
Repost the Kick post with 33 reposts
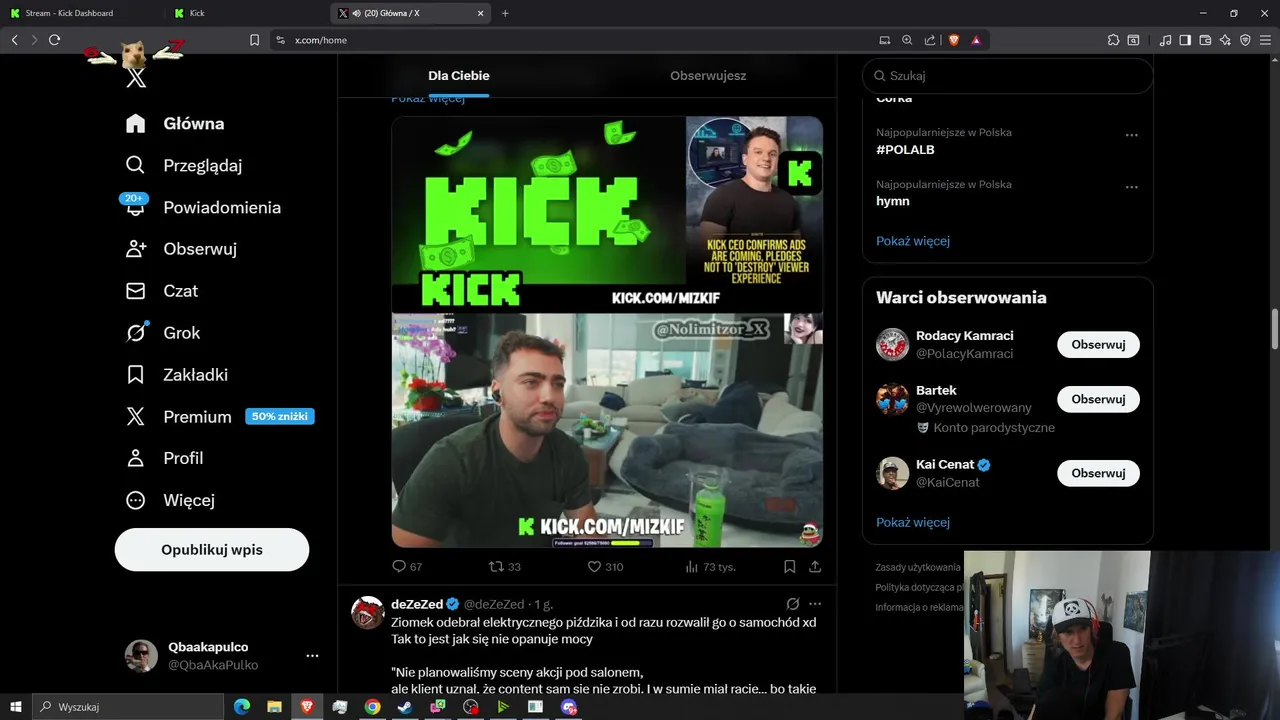pyautogui.click(x=504, y=566)
